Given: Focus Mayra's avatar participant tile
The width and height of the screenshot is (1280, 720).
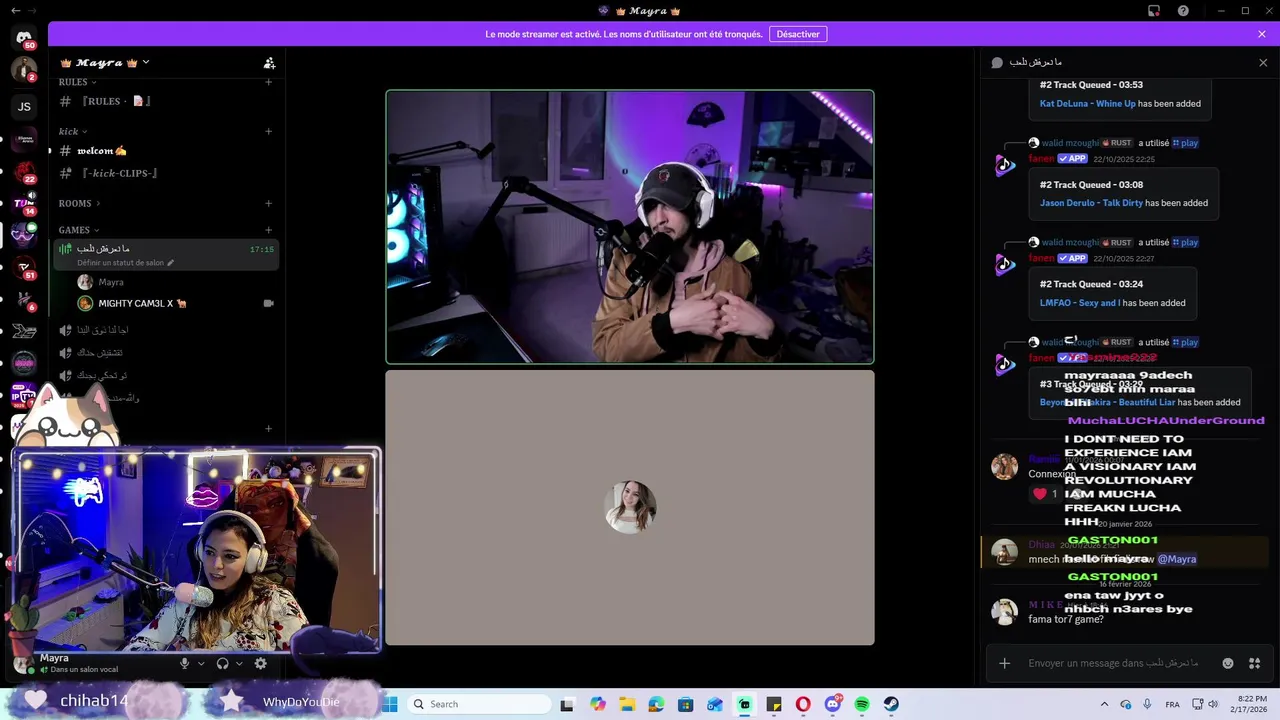Looking at the screenshot, I should pos(630,508).
